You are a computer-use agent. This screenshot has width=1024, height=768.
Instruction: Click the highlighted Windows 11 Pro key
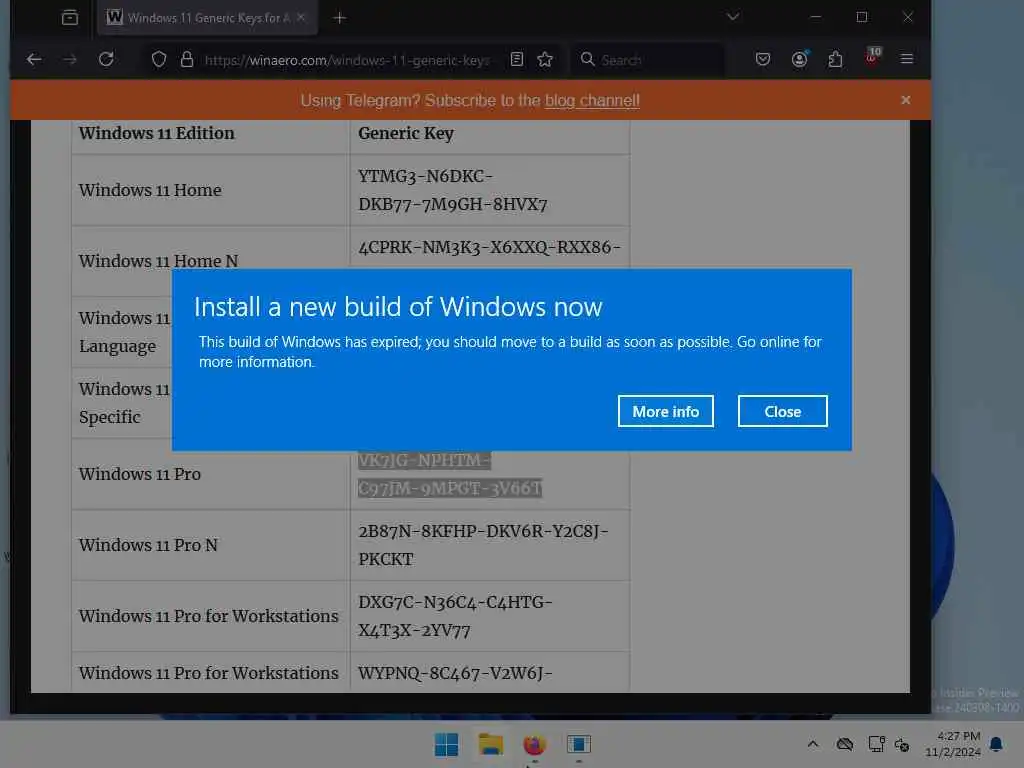pyautogui.click(x=450, y=474)
